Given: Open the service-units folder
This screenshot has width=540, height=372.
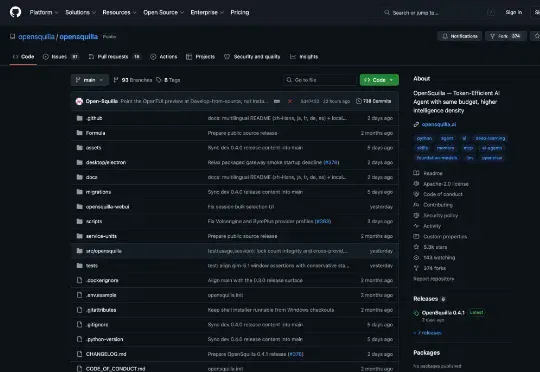Looking at the screenshot, I should 101,236.
